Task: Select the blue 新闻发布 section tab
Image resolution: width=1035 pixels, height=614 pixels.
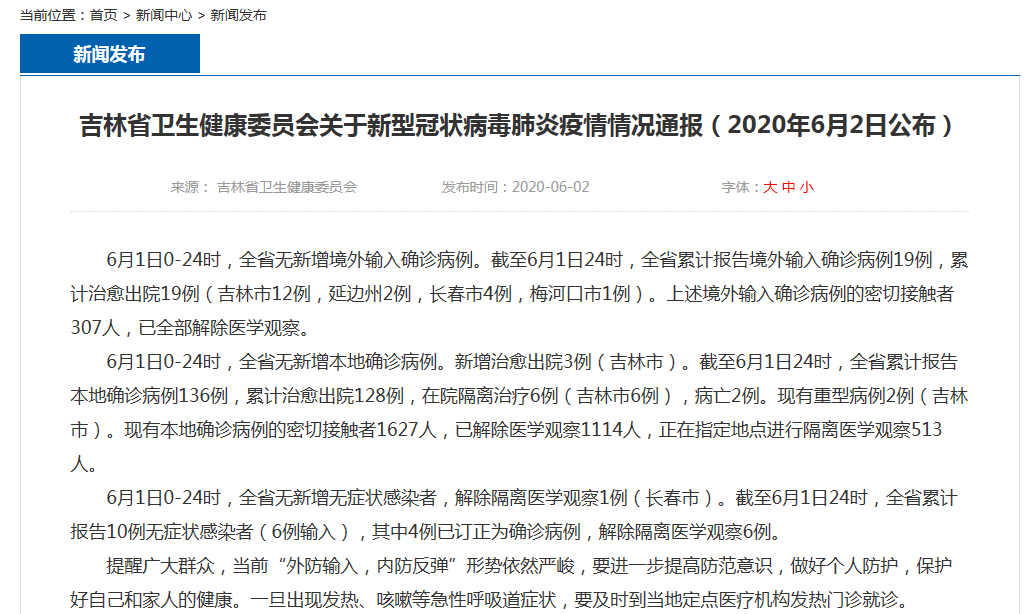Action: (x=110, y=54)
